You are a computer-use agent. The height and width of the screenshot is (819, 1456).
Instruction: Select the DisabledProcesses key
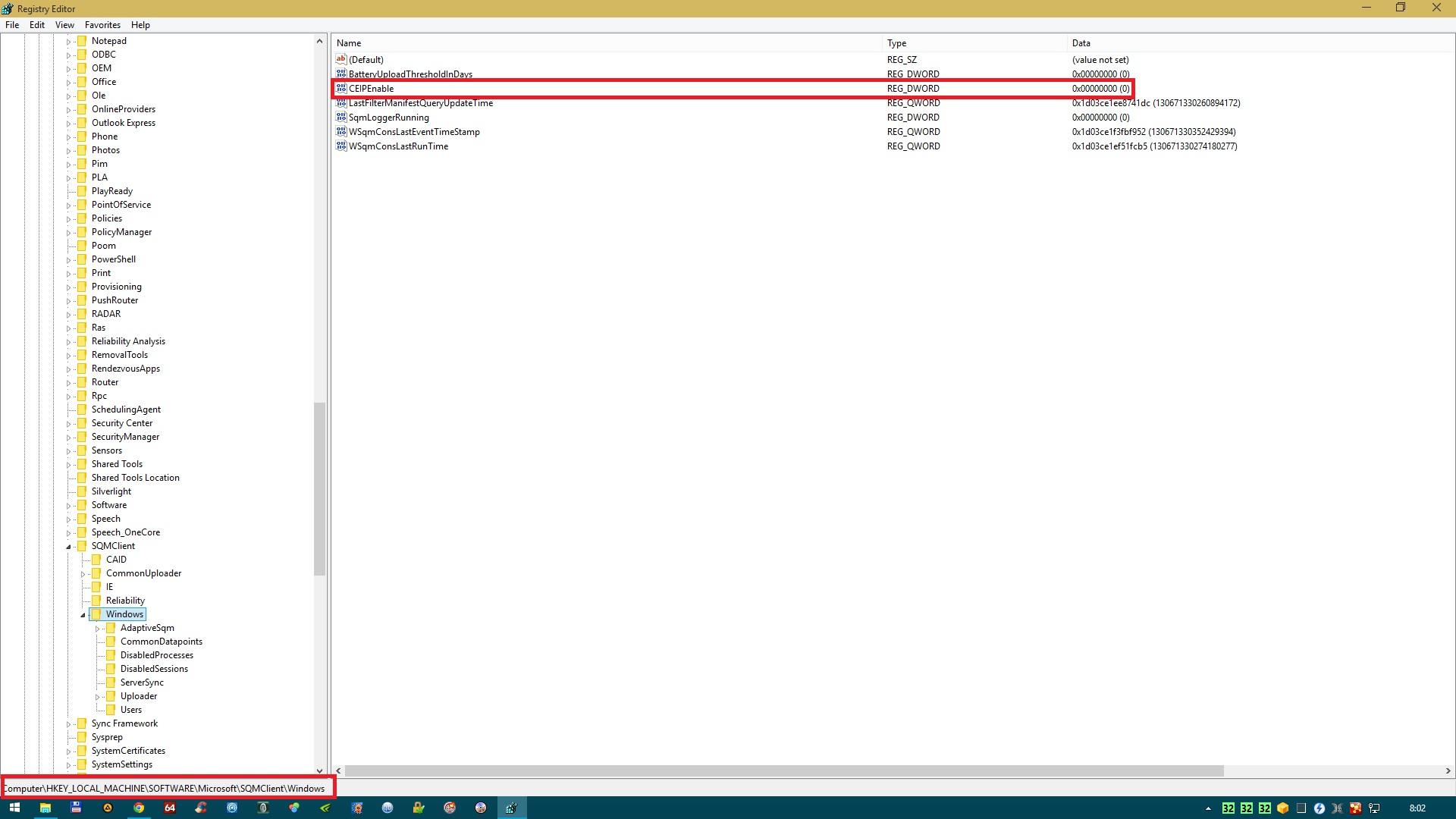[156, 655]
